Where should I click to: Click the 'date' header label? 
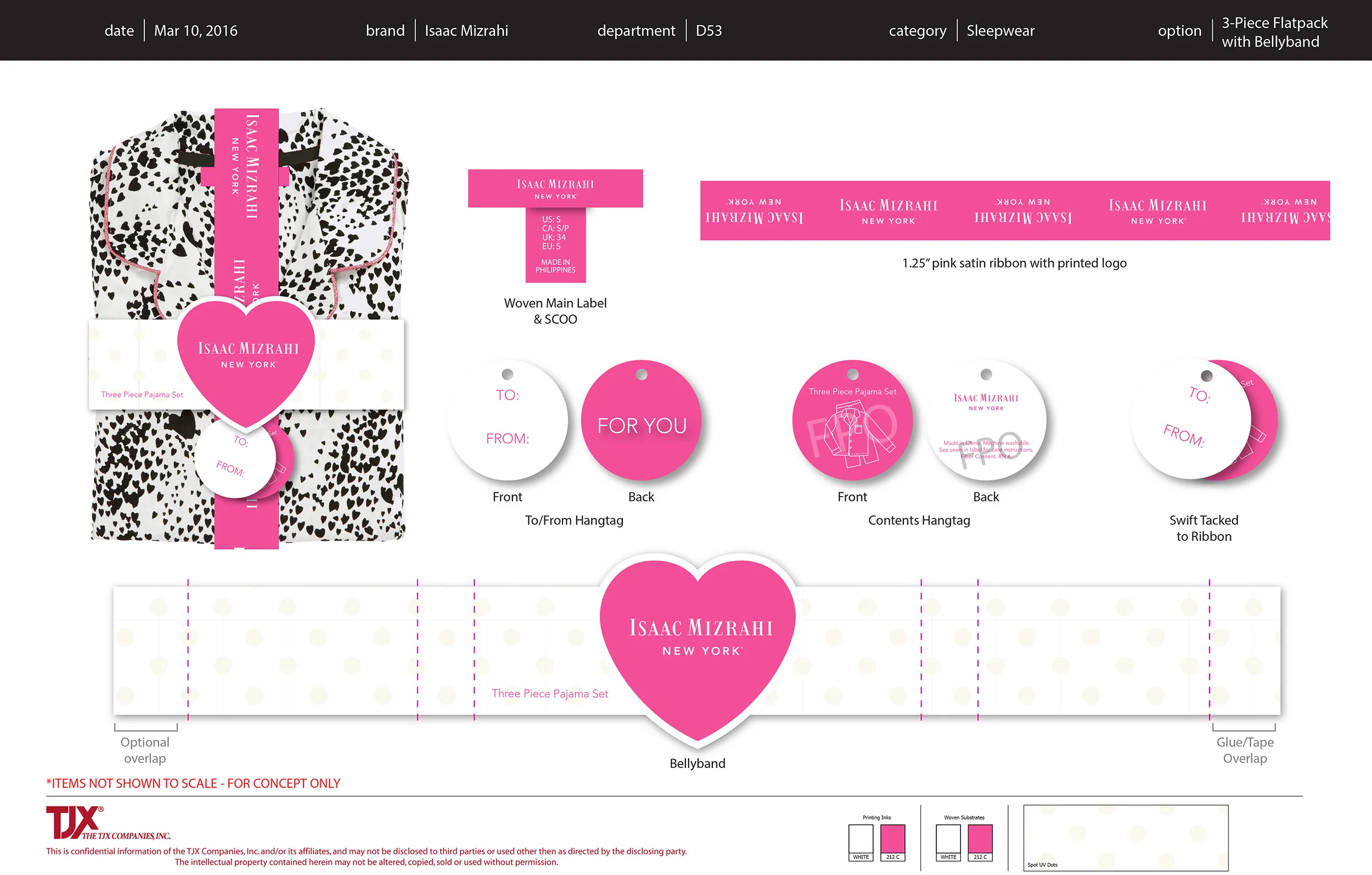point(119,31)
